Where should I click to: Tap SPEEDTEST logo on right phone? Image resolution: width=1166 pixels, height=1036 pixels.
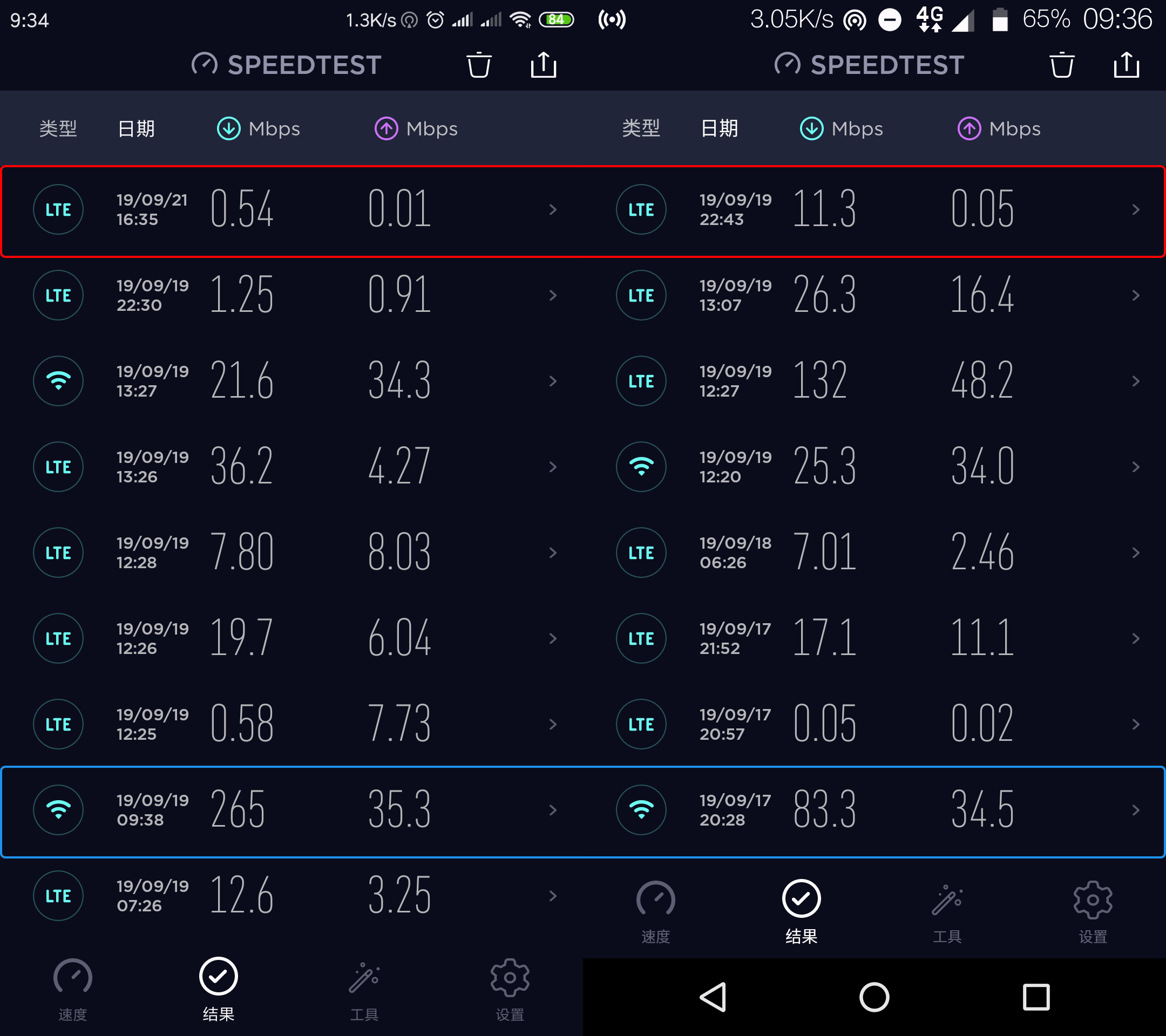869,64
